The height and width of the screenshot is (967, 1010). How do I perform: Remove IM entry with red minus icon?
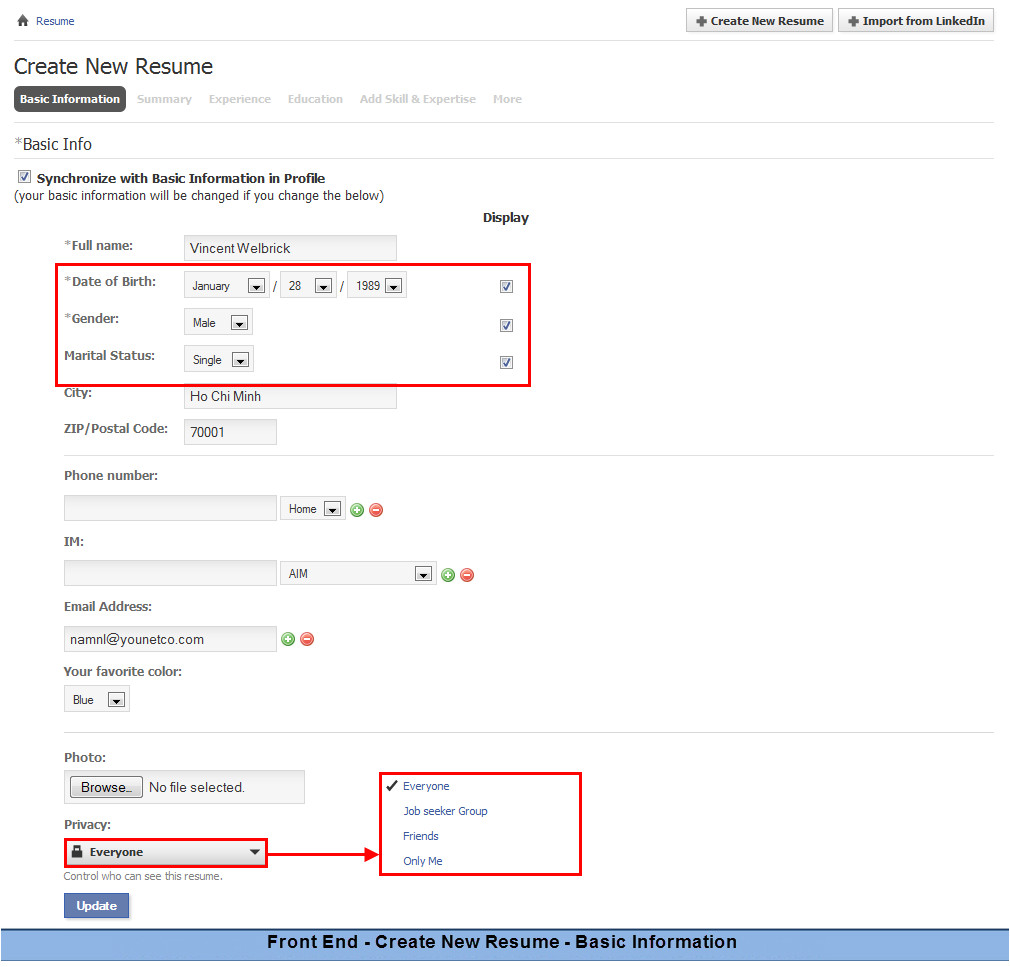467,575
